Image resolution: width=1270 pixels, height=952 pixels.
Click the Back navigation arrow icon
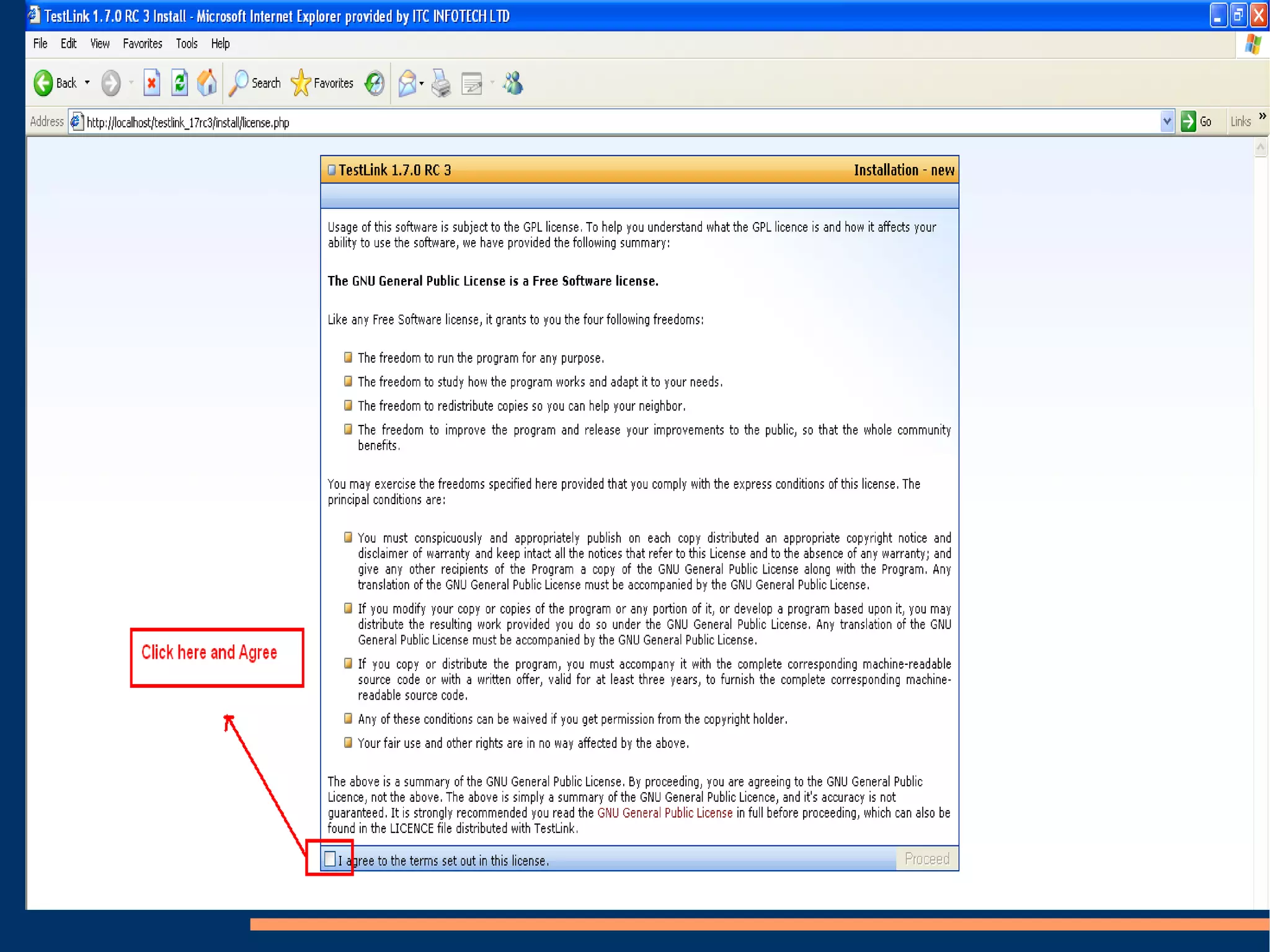(43, 83)
